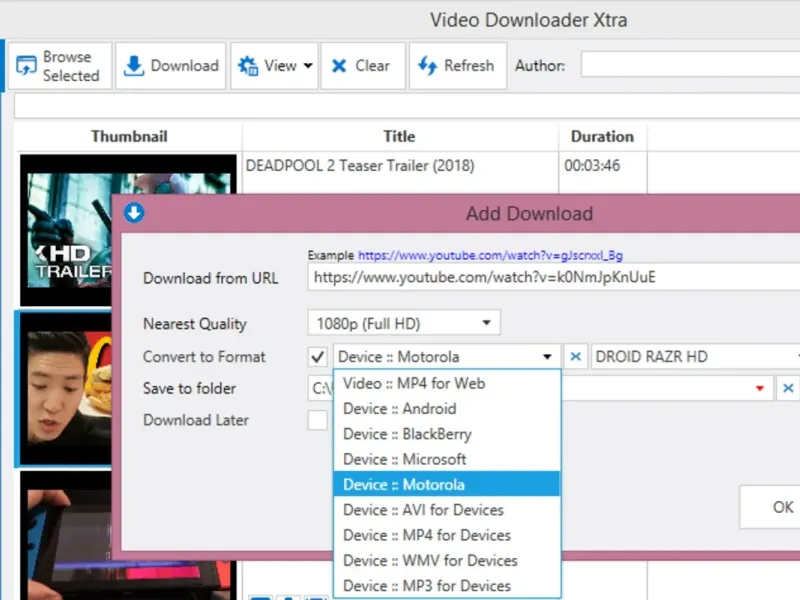The width and height of the screenshot is (800, 600).
Task: Click the Thumbnail column header
Action: coord(129,136)
